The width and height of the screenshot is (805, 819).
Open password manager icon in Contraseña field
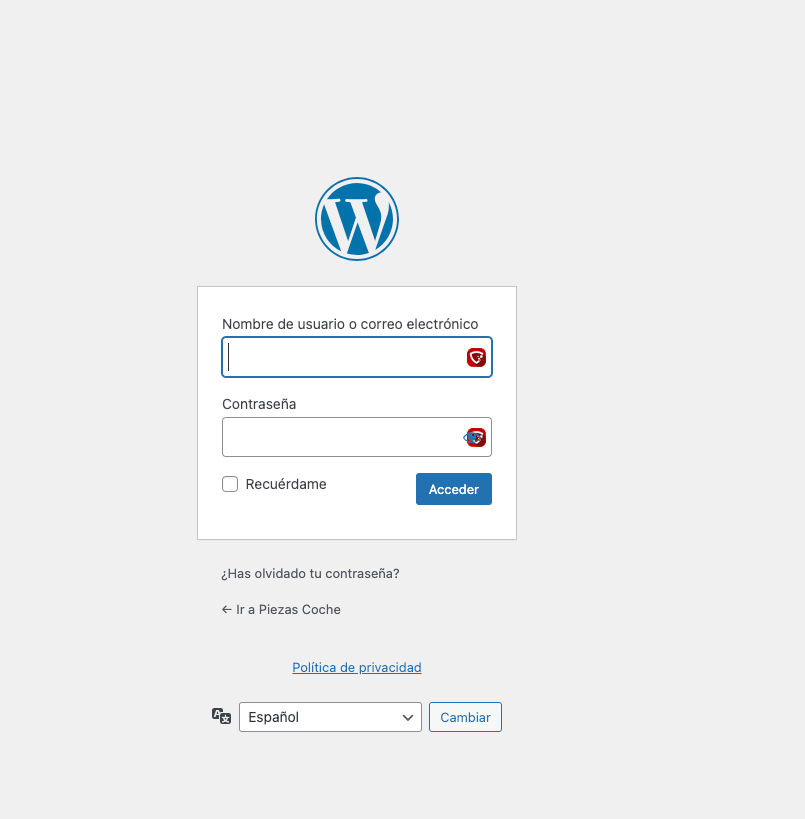tap(478, 437)
